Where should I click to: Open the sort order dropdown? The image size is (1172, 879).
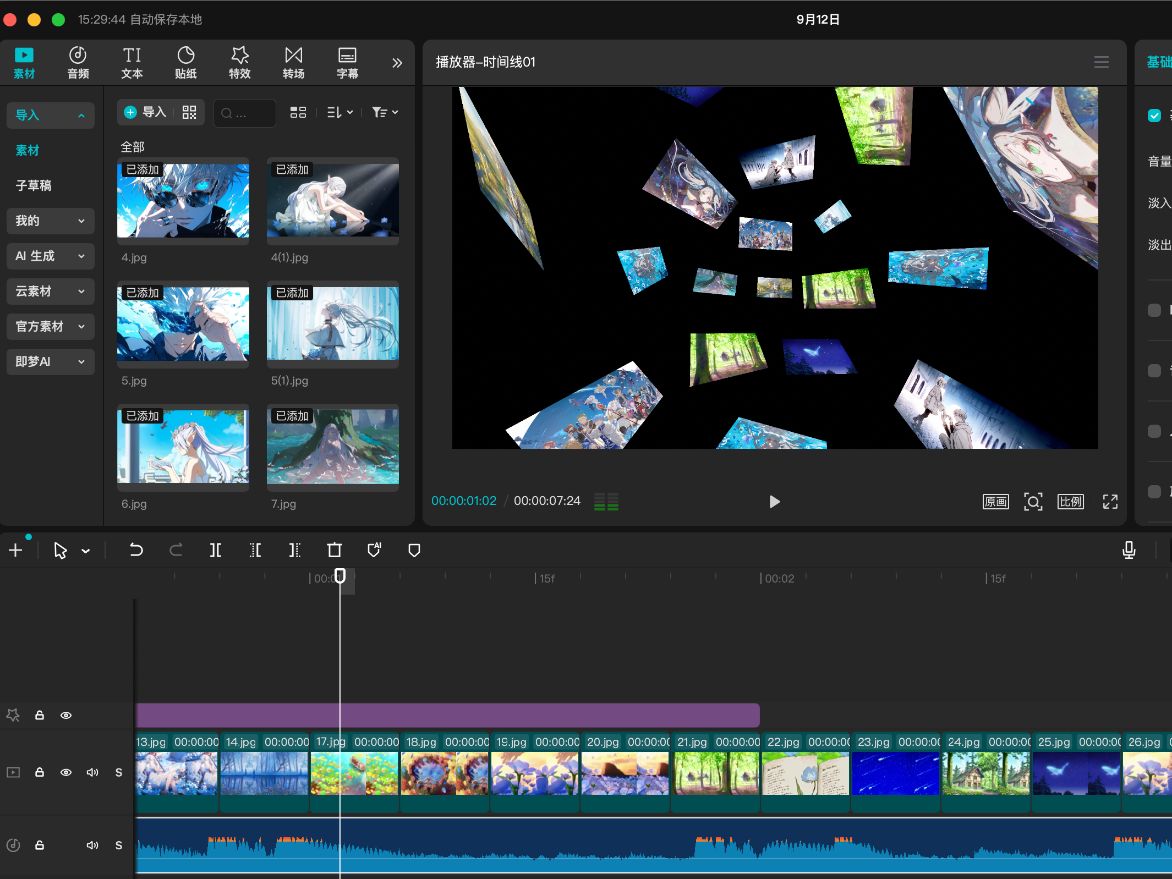[x=340, y=112]
